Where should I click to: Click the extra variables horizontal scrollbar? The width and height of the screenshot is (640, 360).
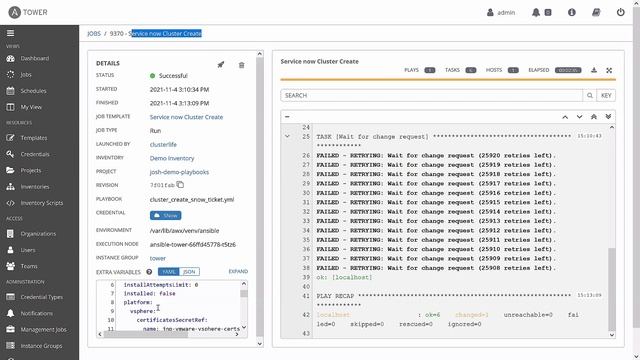click(145, 334)
